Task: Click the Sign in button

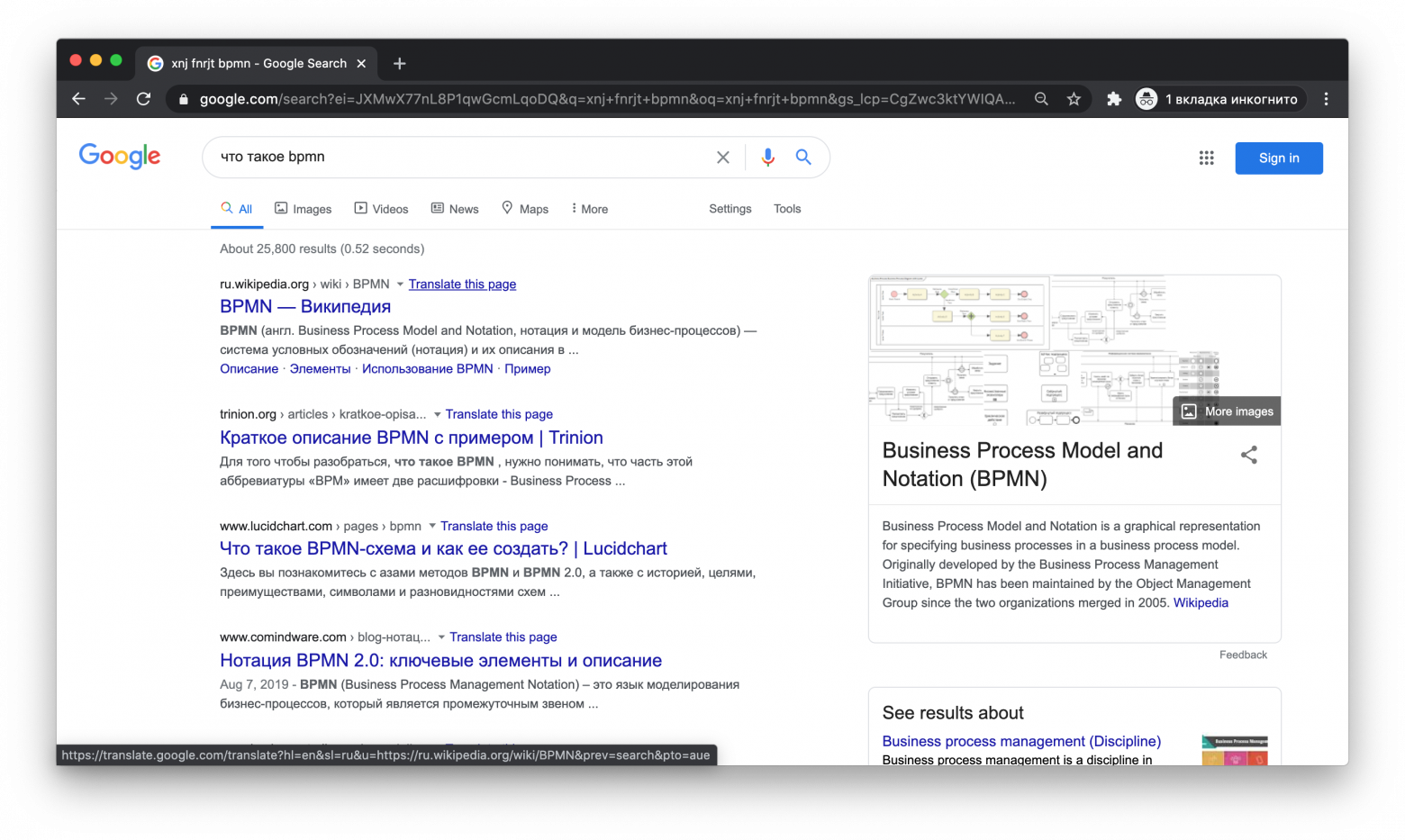Action: 1279,158
